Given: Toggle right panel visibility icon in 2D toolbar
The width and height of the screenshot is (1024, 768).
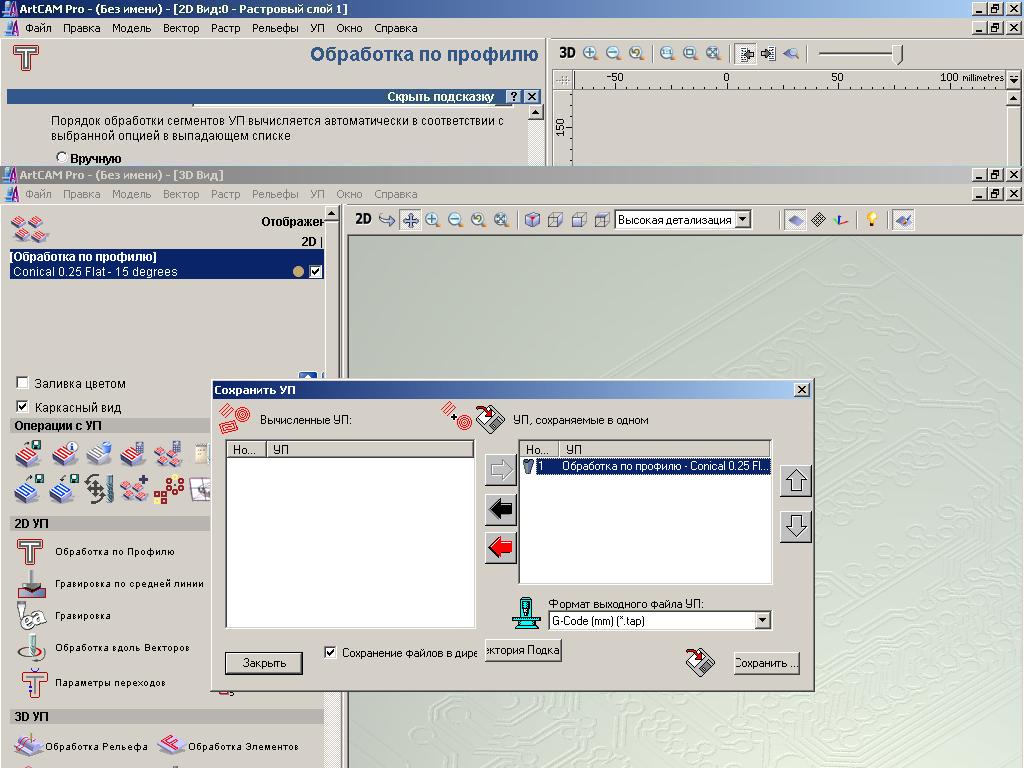Looking at the screenshot, I should [x=768, y=54].
